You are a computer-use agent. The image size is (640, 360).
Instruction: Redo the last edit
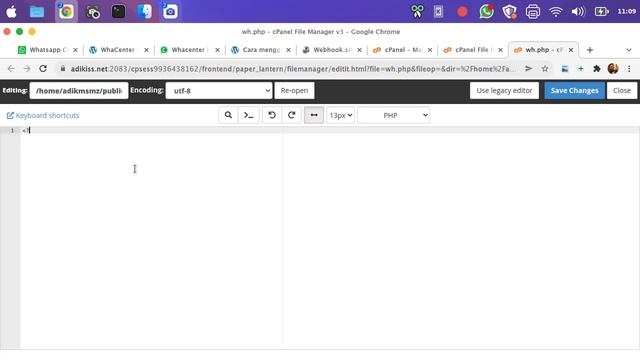point(291,115)
